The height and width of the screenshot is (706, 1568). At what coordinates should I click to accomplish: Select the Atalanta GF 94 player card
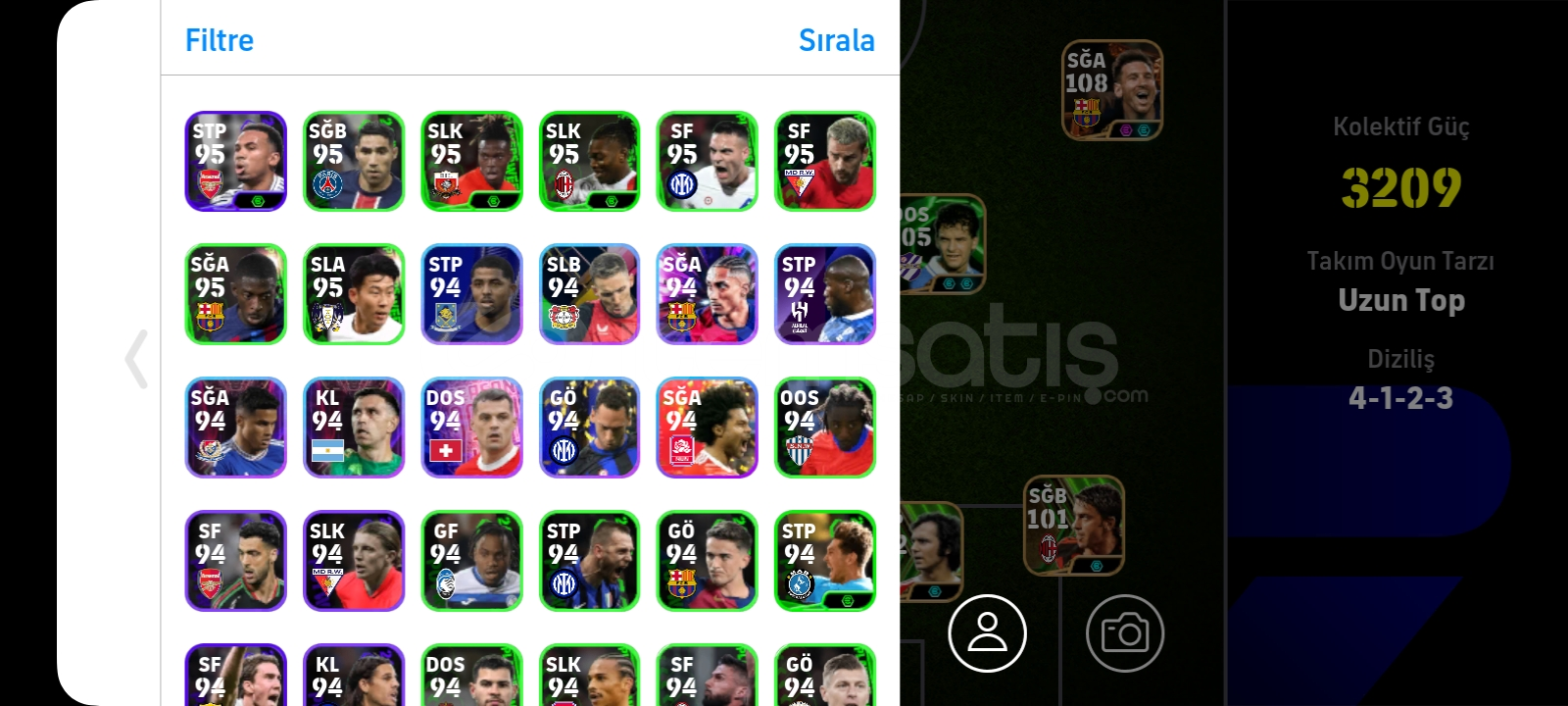pos(471,561)
